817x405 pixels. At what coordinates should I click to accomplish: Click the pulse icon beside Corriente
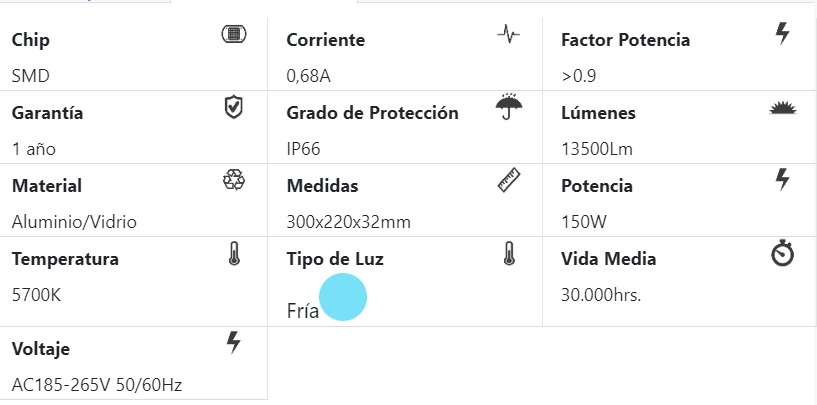click(x=508, y=35)
